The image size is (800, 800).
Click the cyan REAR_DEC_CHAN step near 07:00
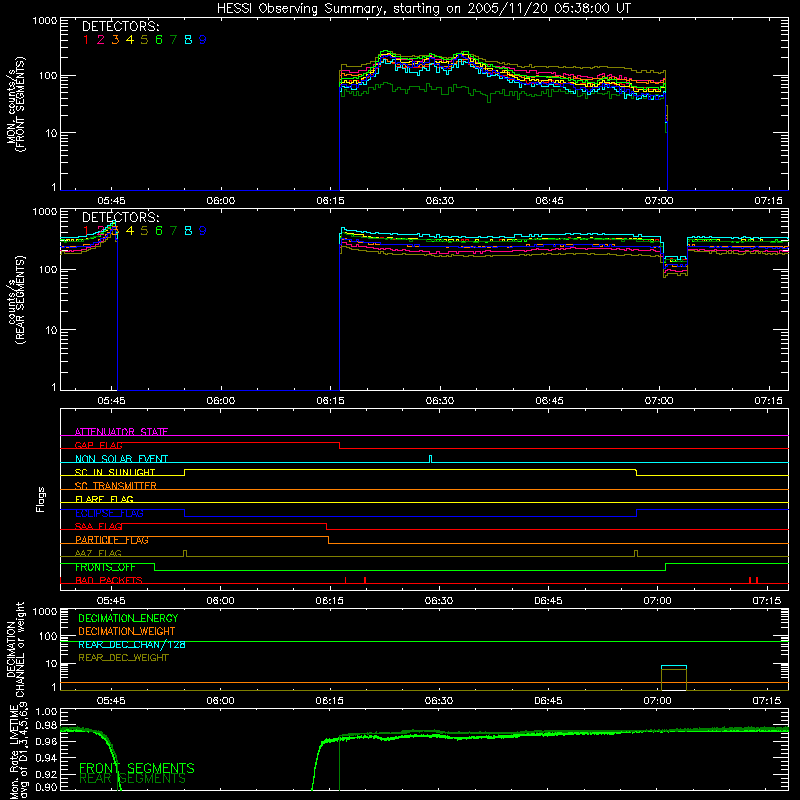[673, 666]
